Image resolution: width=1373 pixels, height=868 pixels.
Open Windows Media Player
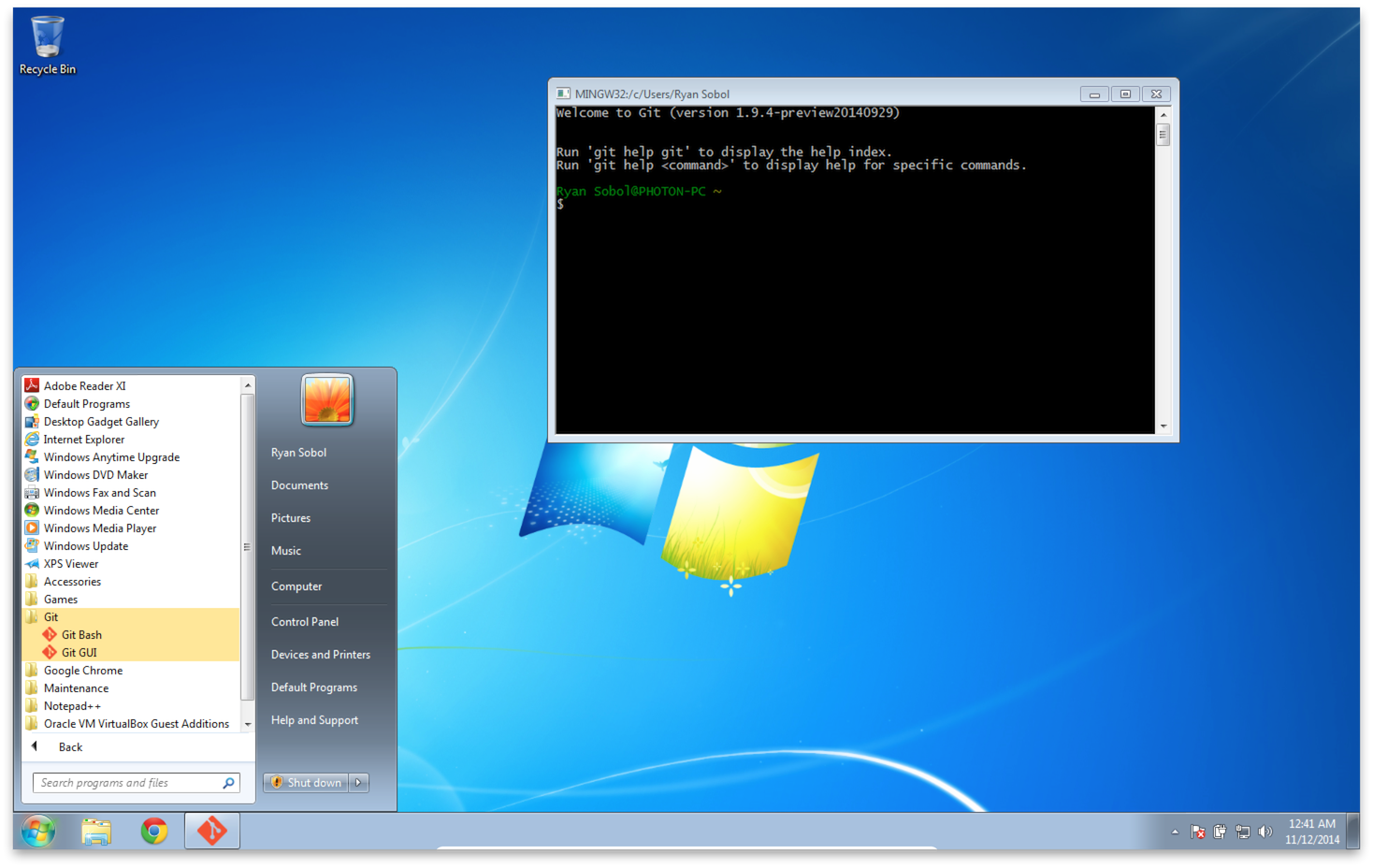[130, 528]
